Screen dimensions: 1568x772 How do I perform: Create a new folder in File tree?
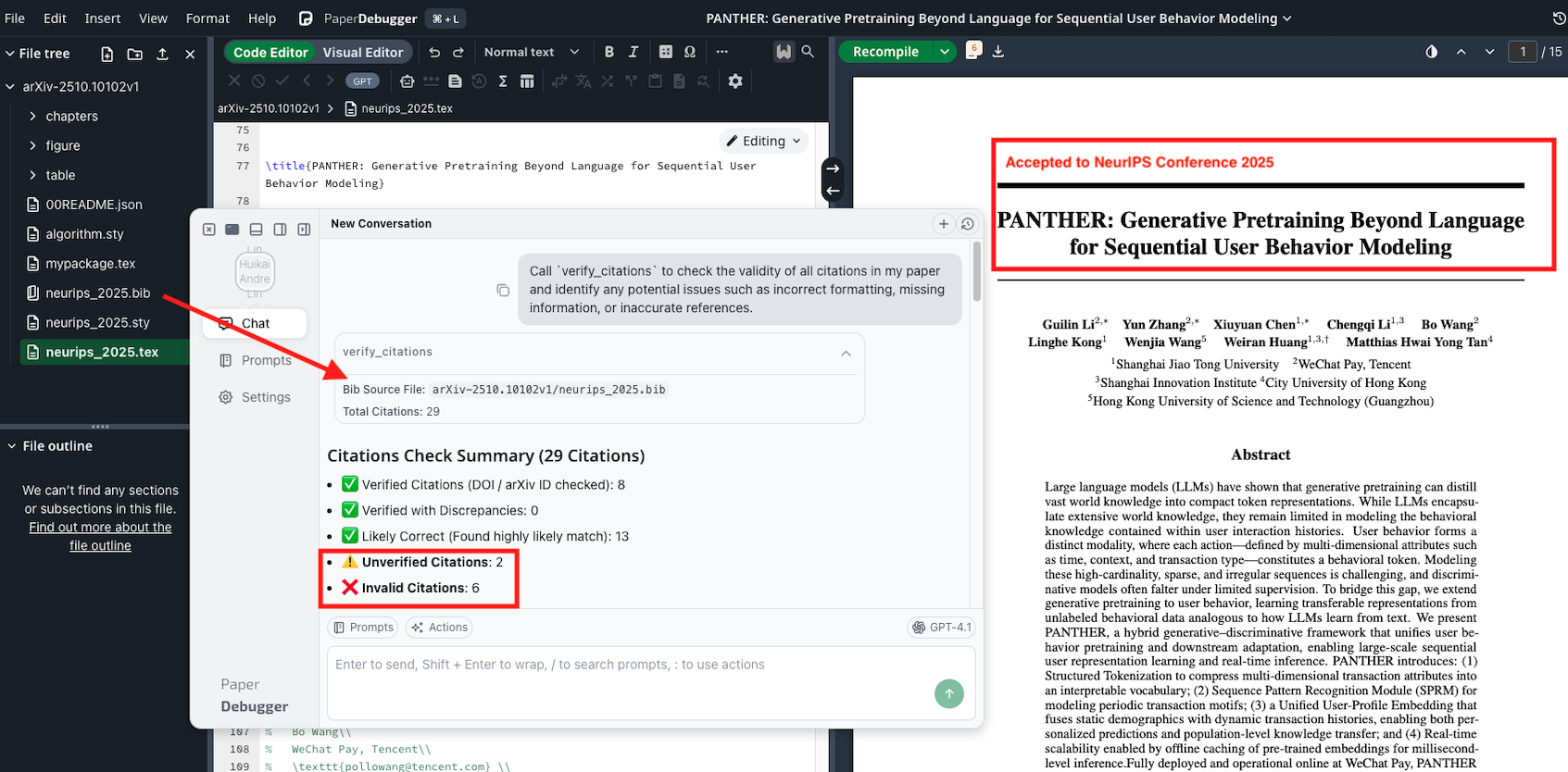pos(135,54)
